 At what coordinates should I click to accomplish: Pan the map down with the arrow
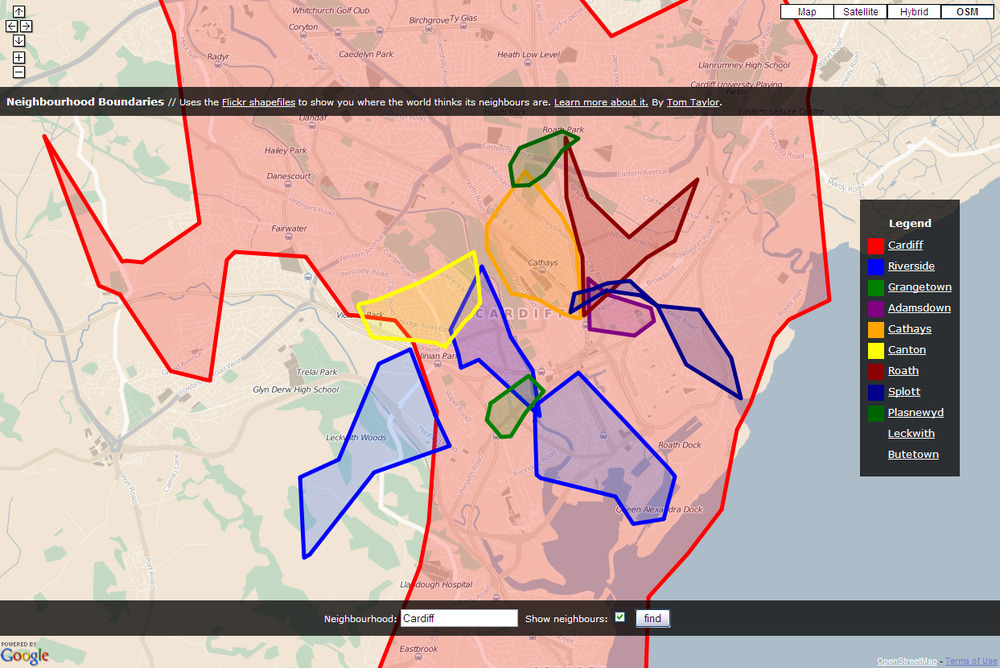19,40
